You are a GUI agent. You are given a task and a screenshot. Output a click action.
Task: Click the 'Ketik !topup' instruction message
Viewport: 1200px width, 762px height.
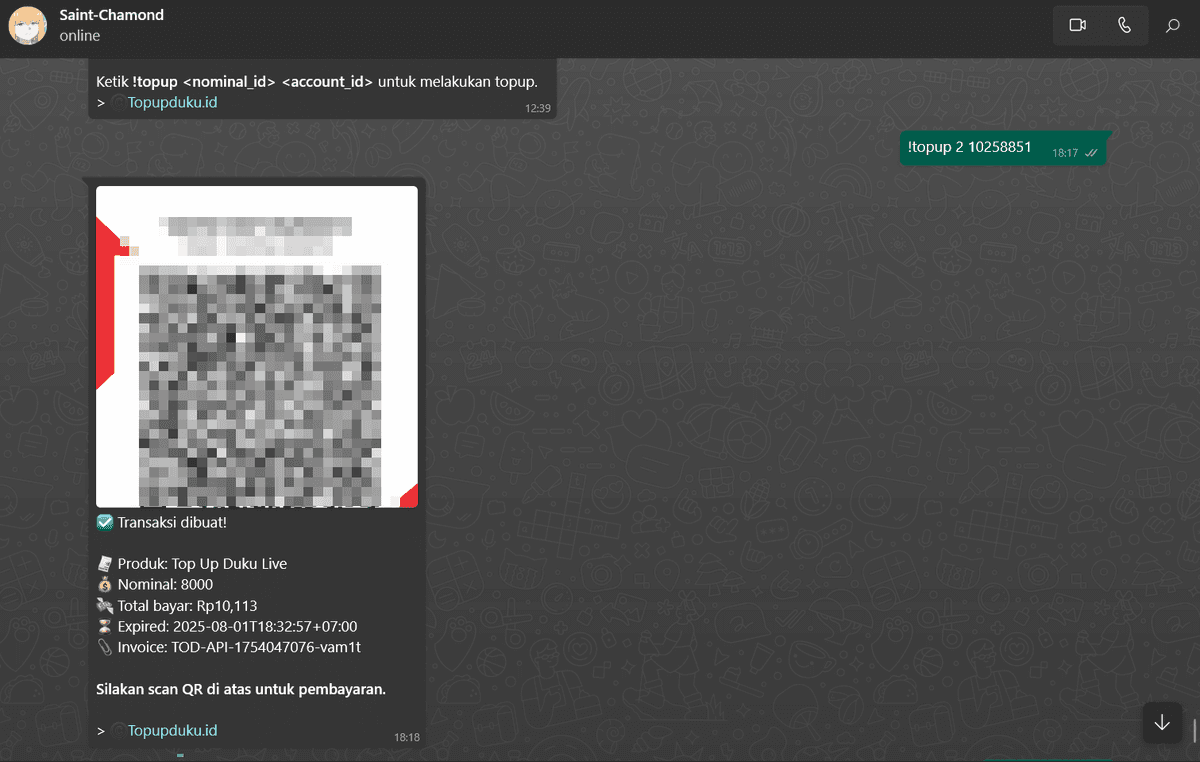[x=317, y=81]
